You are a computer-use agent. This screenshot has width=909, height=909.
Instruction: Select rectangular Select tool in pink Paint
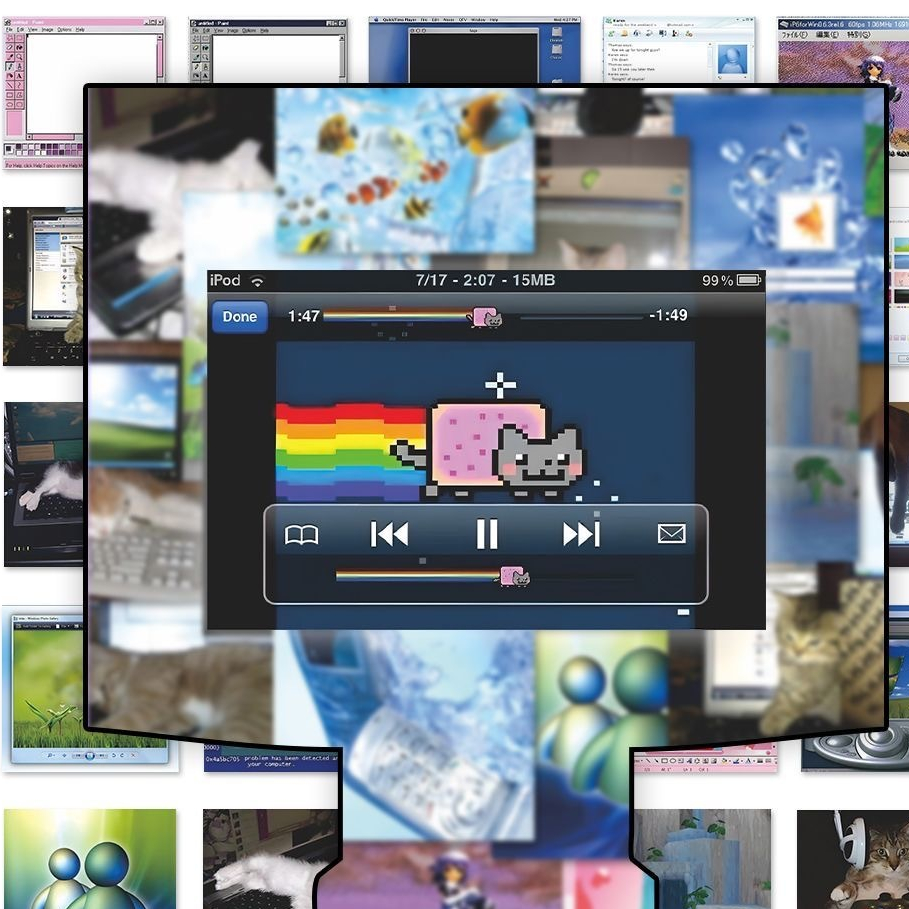19,38
